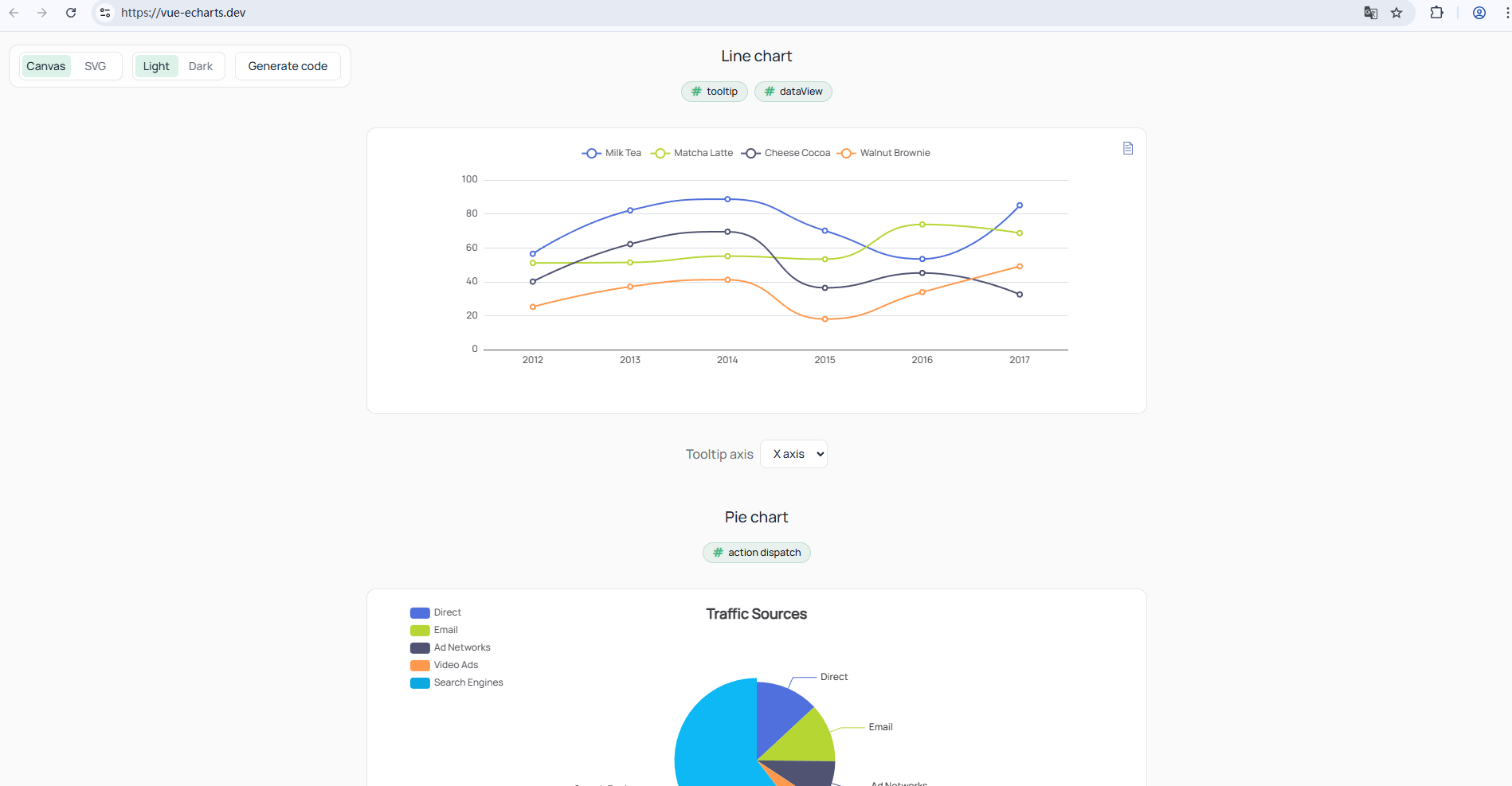1512x786 pixels.
Task: Reload the page with the refresh icon
Action: tap(71, 13)
